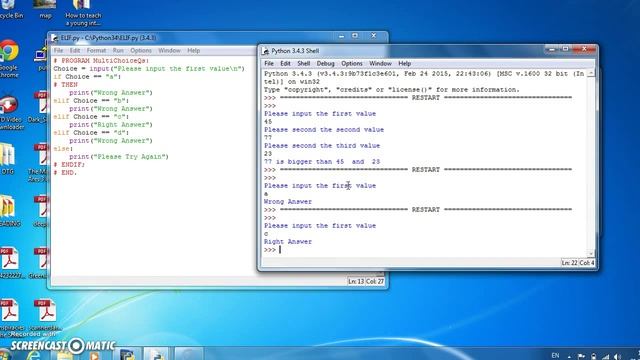This screenshot has width=640, height=360.
Task: Open the PDF icon labeled 'scannerdar...'
Action: coord(46,315)
